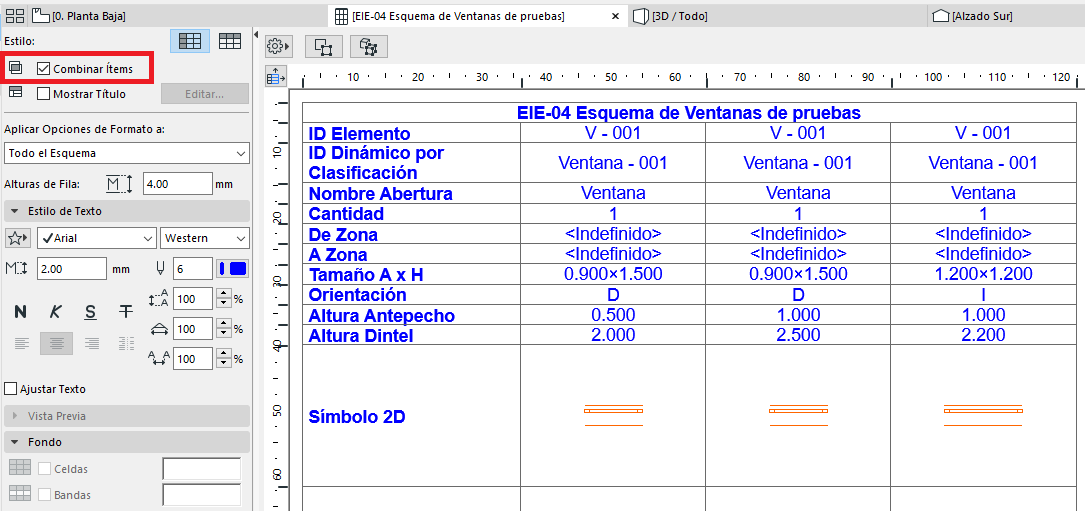Toggle strikethrough text formatting

[x=125, y=312]
